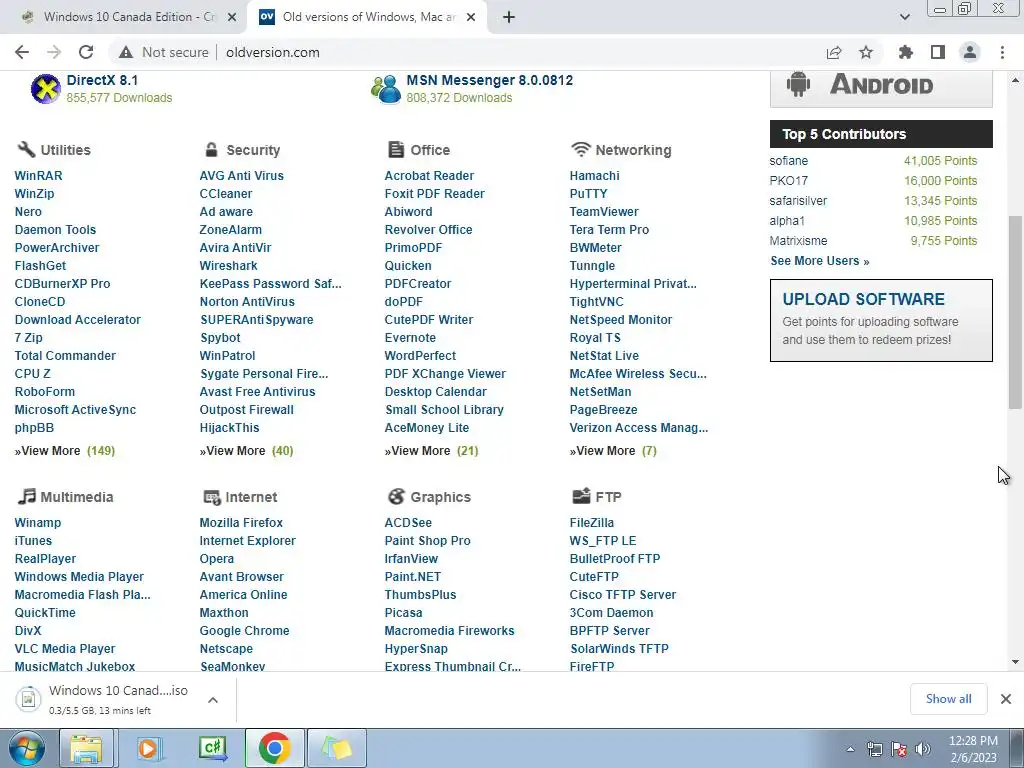Click the Office document icon
The width and height of the screenshot is (1024, 768).
pyautogui.click(x=396, y=150)
